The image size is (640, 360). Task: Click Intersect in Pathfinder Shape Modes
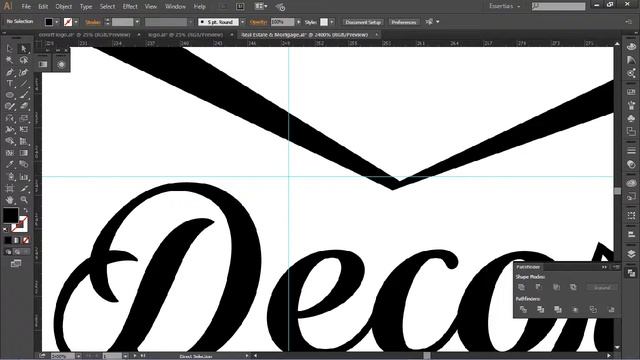pyautogui.click(x=556, y=287)
